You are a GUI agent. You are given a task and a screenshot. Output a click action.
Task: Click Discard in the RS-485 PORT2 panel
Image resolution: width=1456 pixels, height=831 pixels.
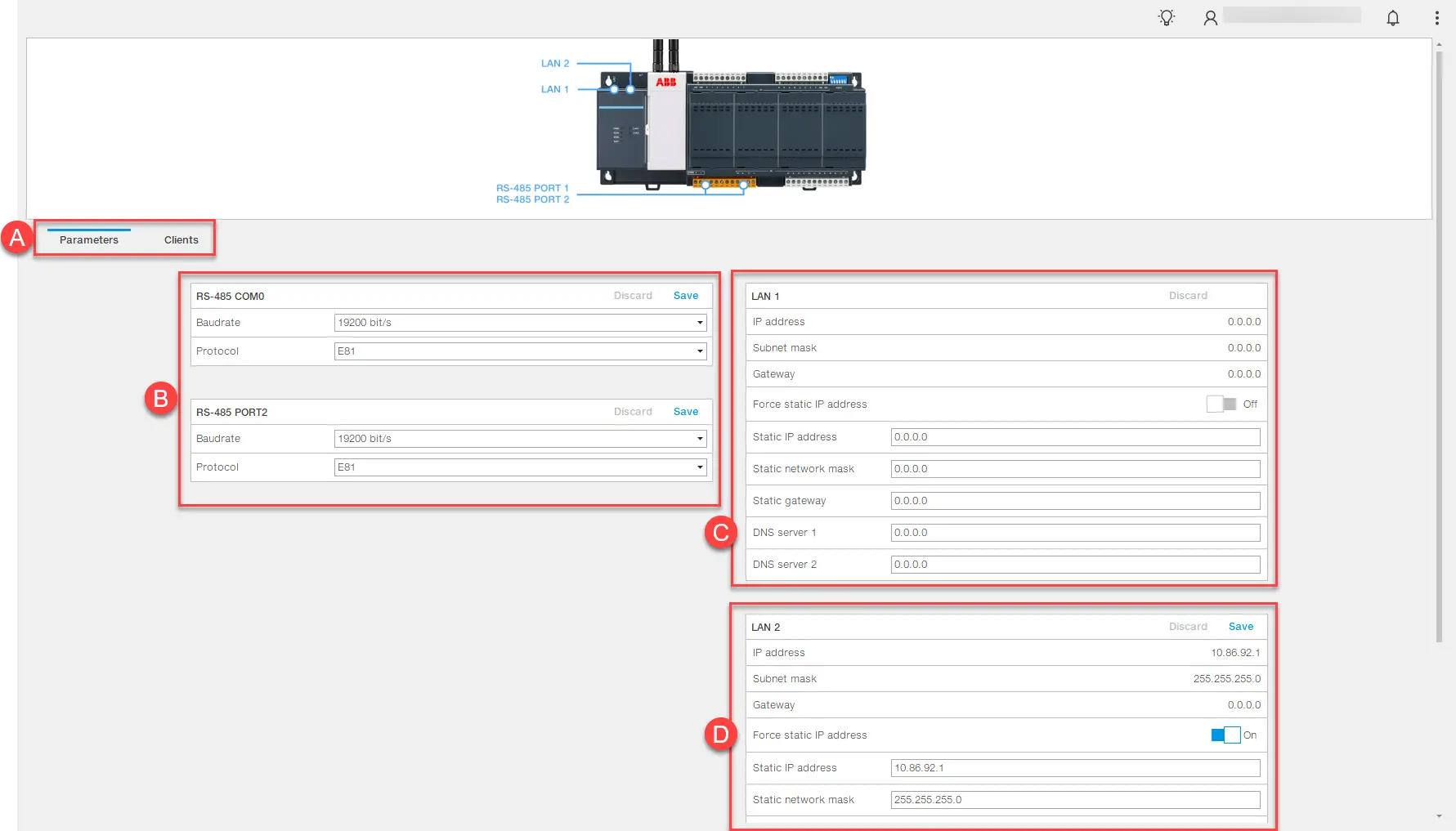coord(633,412)
